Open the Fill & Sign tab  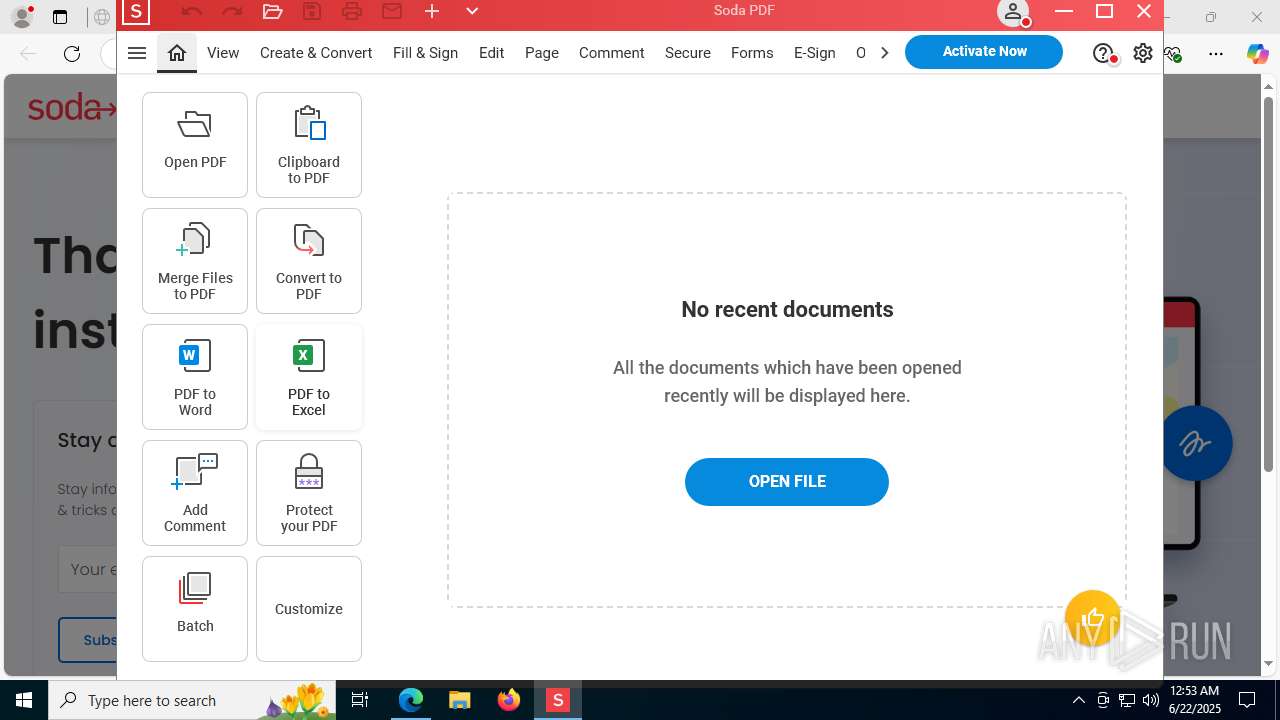(425, 53)
